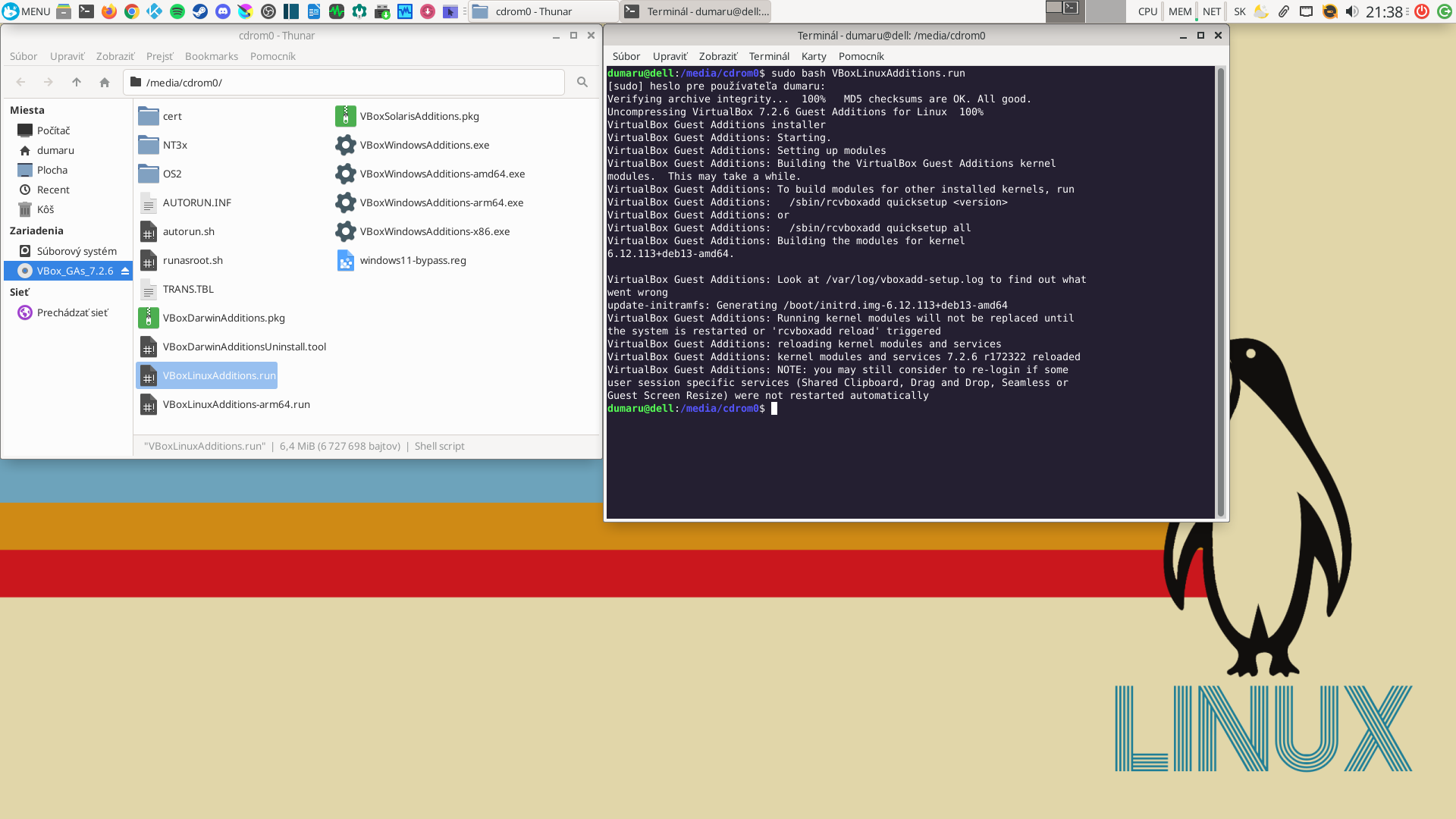Open the terminal launcher in the panel
This screenshot has height=819, width=1456.
tap(86, 11)
